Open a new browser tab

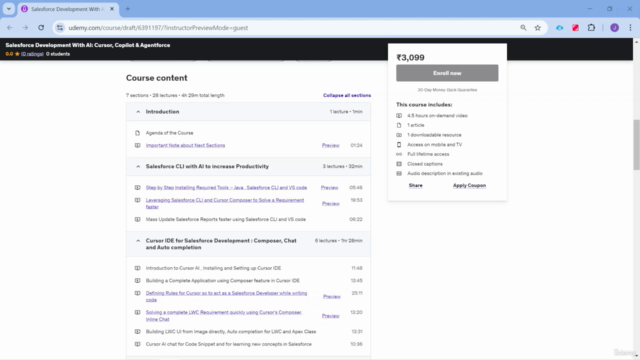[128, 9]
